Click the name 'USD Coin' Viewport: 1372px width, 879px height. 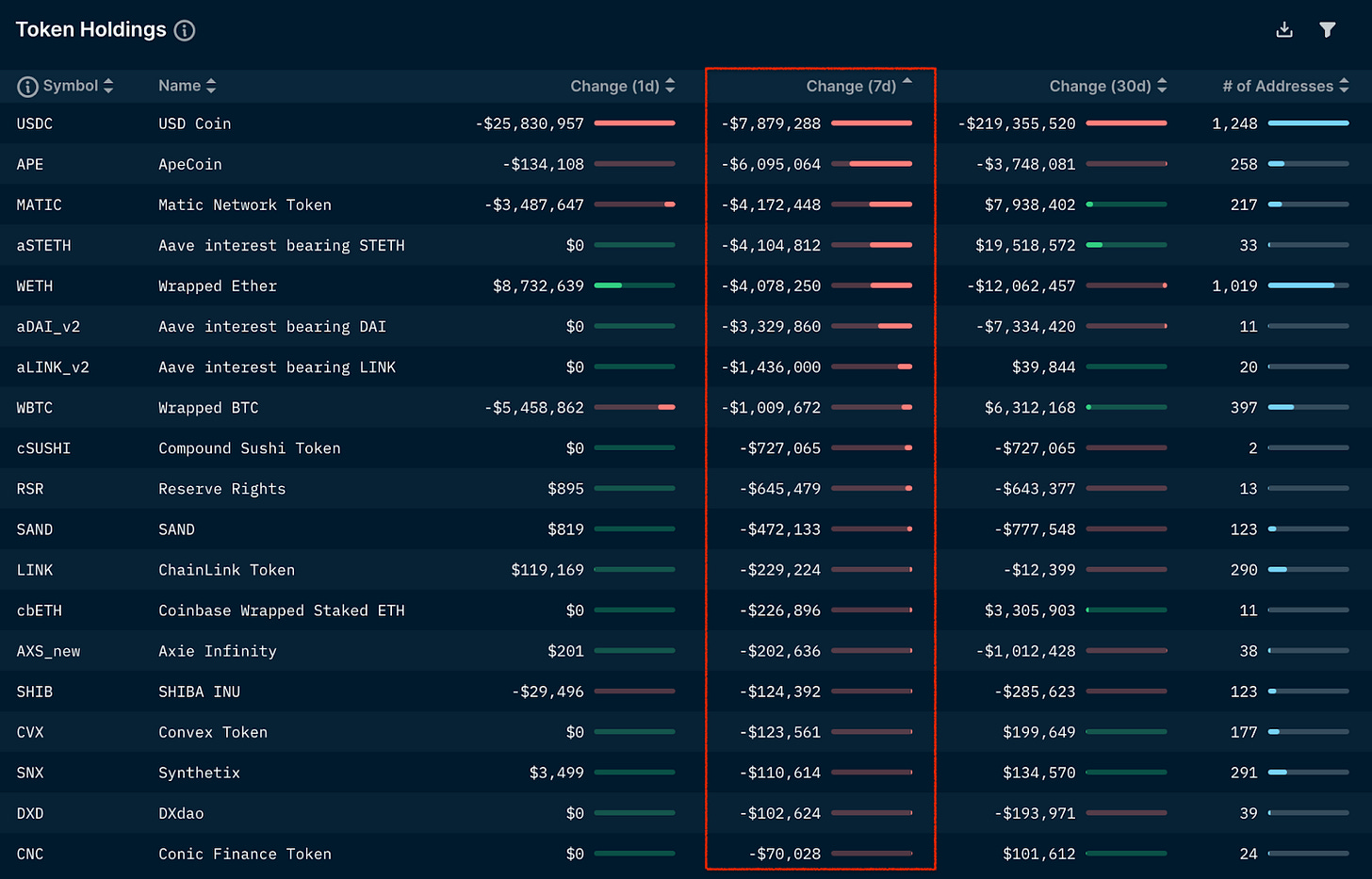point(195,123)
